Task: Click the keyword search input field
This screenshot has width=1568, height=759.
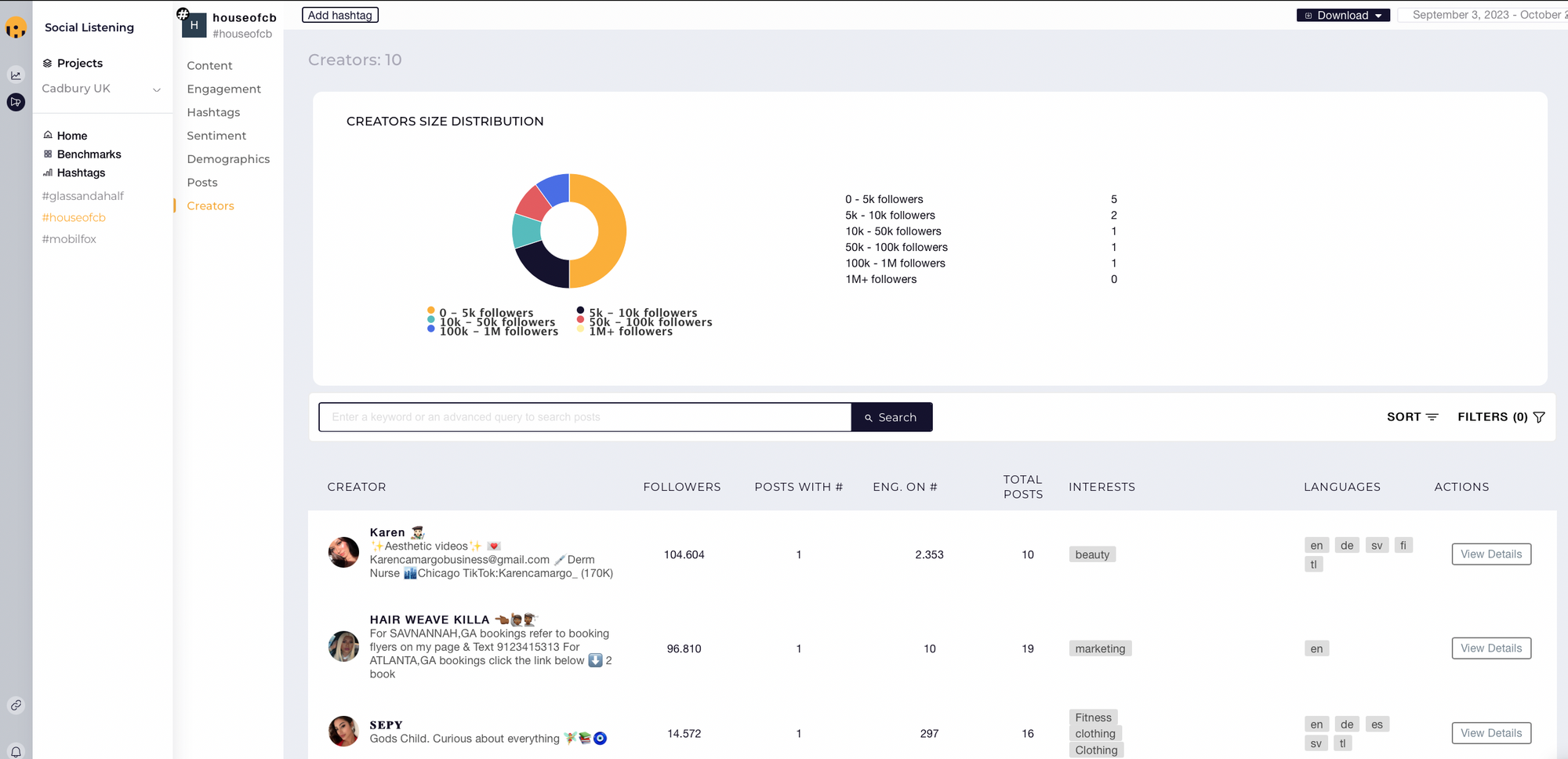Action: click(585, 417)
